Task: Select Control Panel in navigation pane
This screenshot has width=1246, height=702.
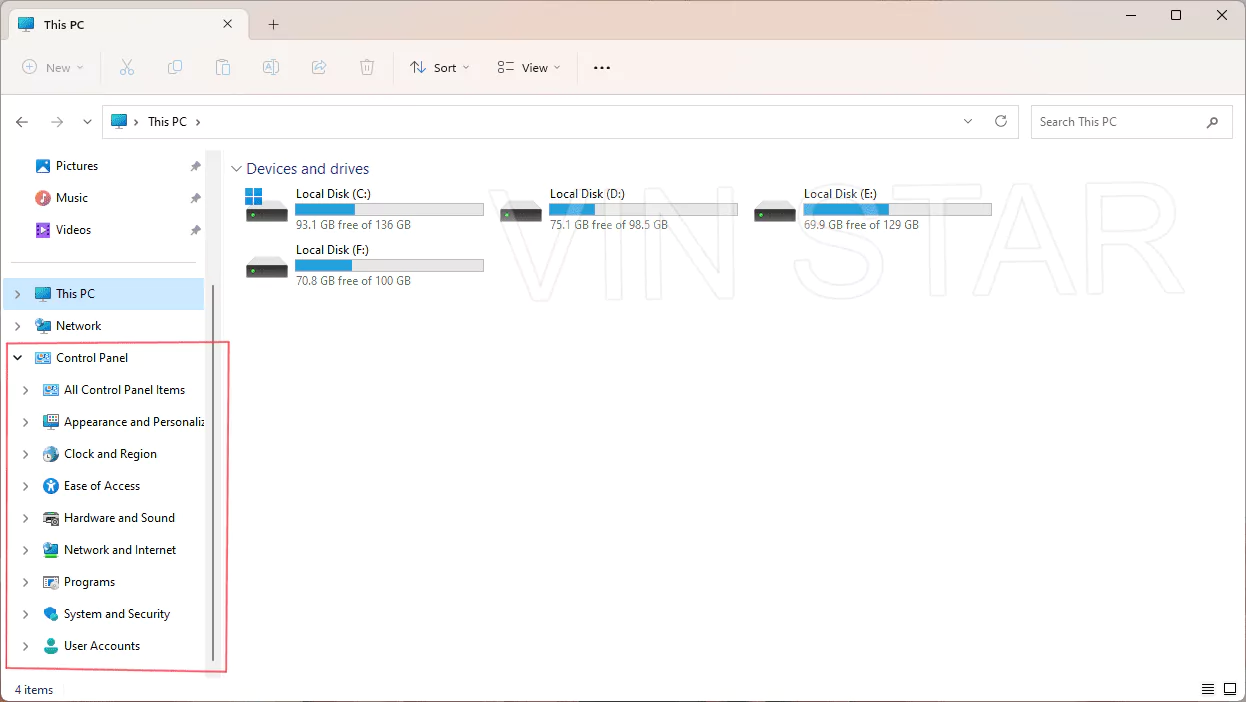Action: tap(92, 358)
